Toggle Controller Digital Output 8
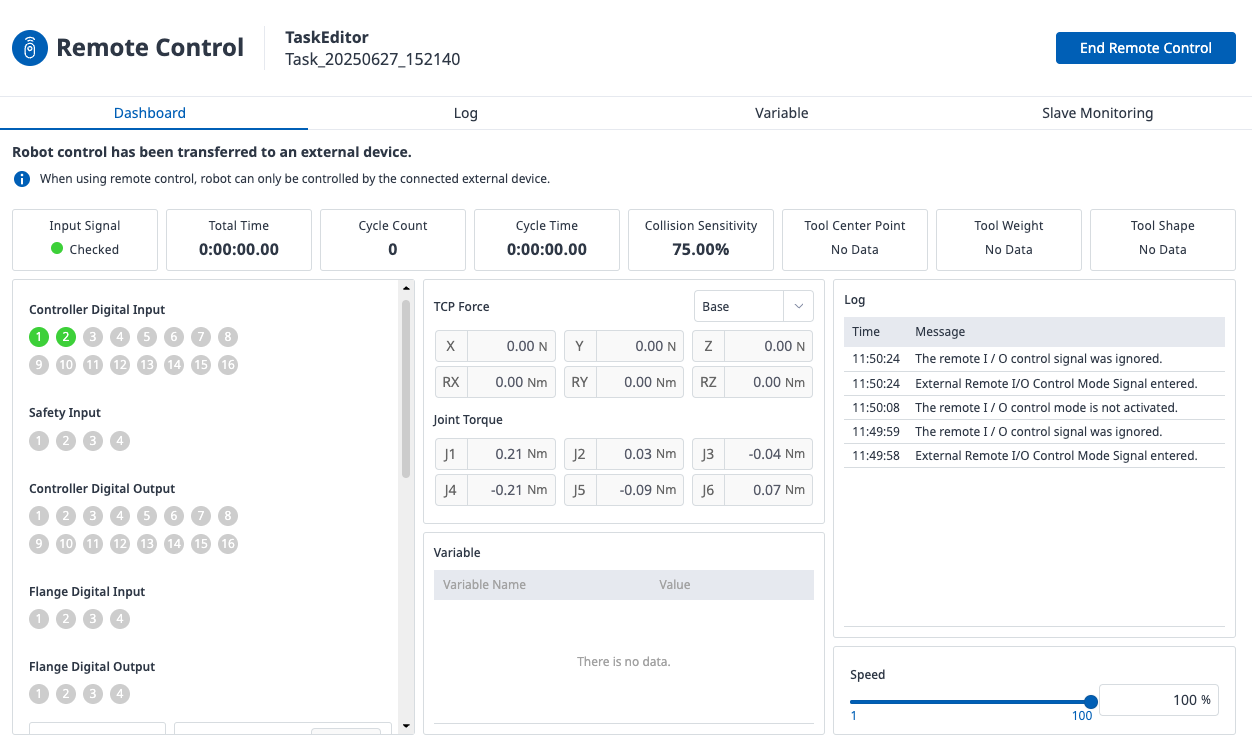 point(228,516)
